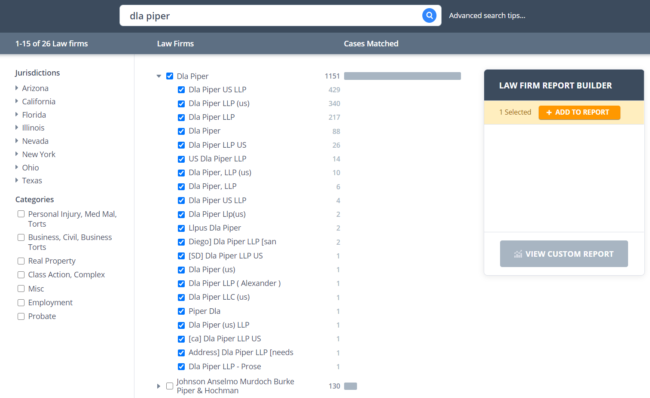Image resolution: width=650 pixels, height=398 pixels.
Task: Uncheck Dla Piper LLP (us) checkbox
Action: click(181, 104)
